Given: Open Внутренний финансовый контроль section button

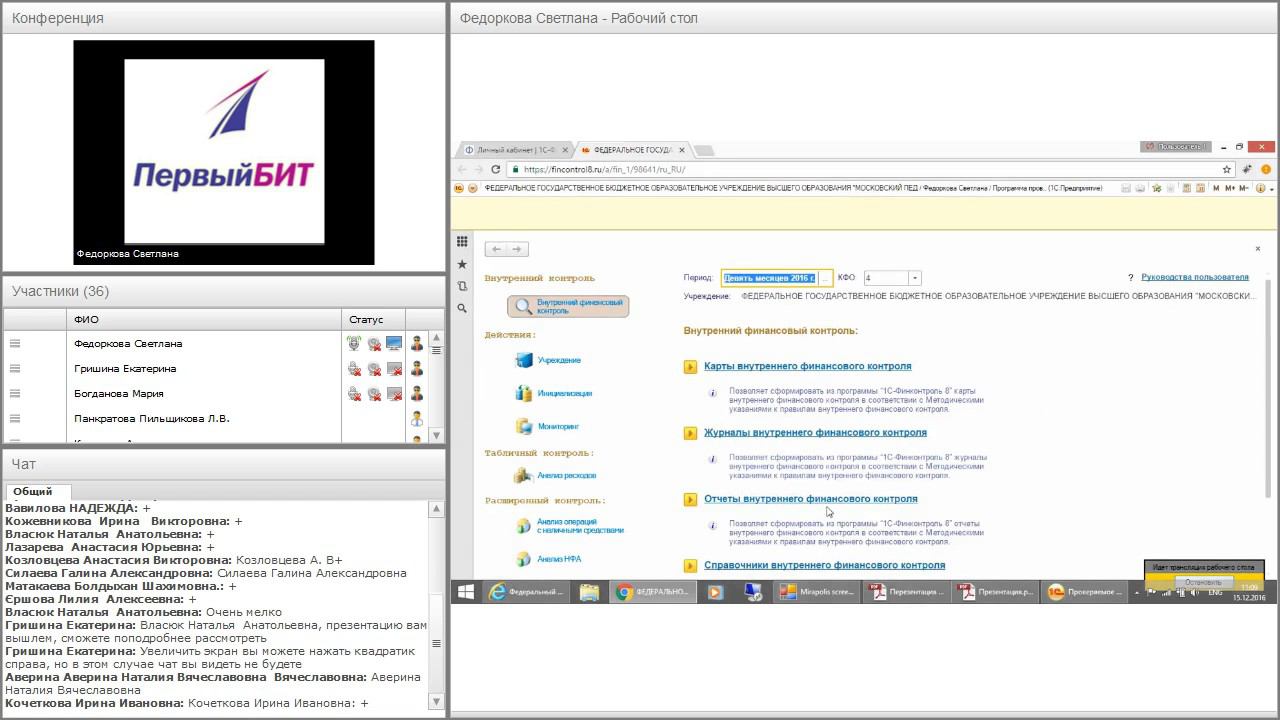Looking at the screenshot, I should pyautogui.click(x=568, y=306).
